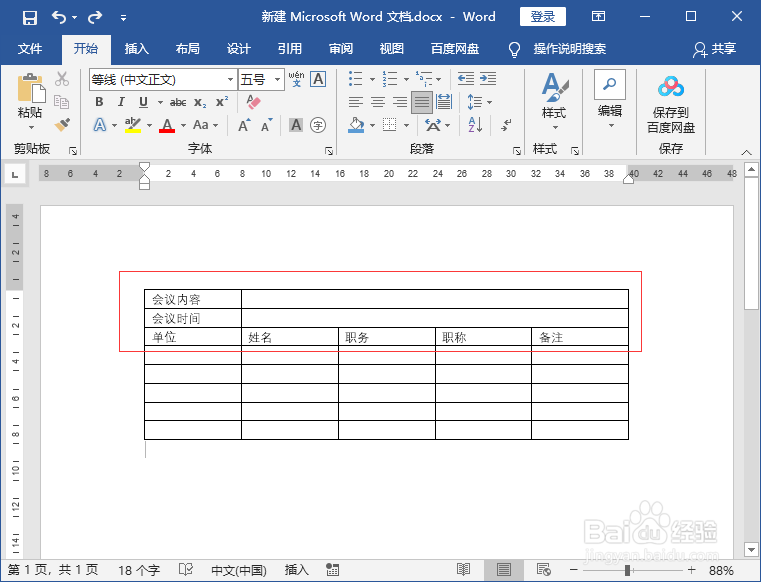Switch to the 设计 (Design) tab
Viewport: 761px width, 582px height.
pyautogui.click(x=238, y=49)
